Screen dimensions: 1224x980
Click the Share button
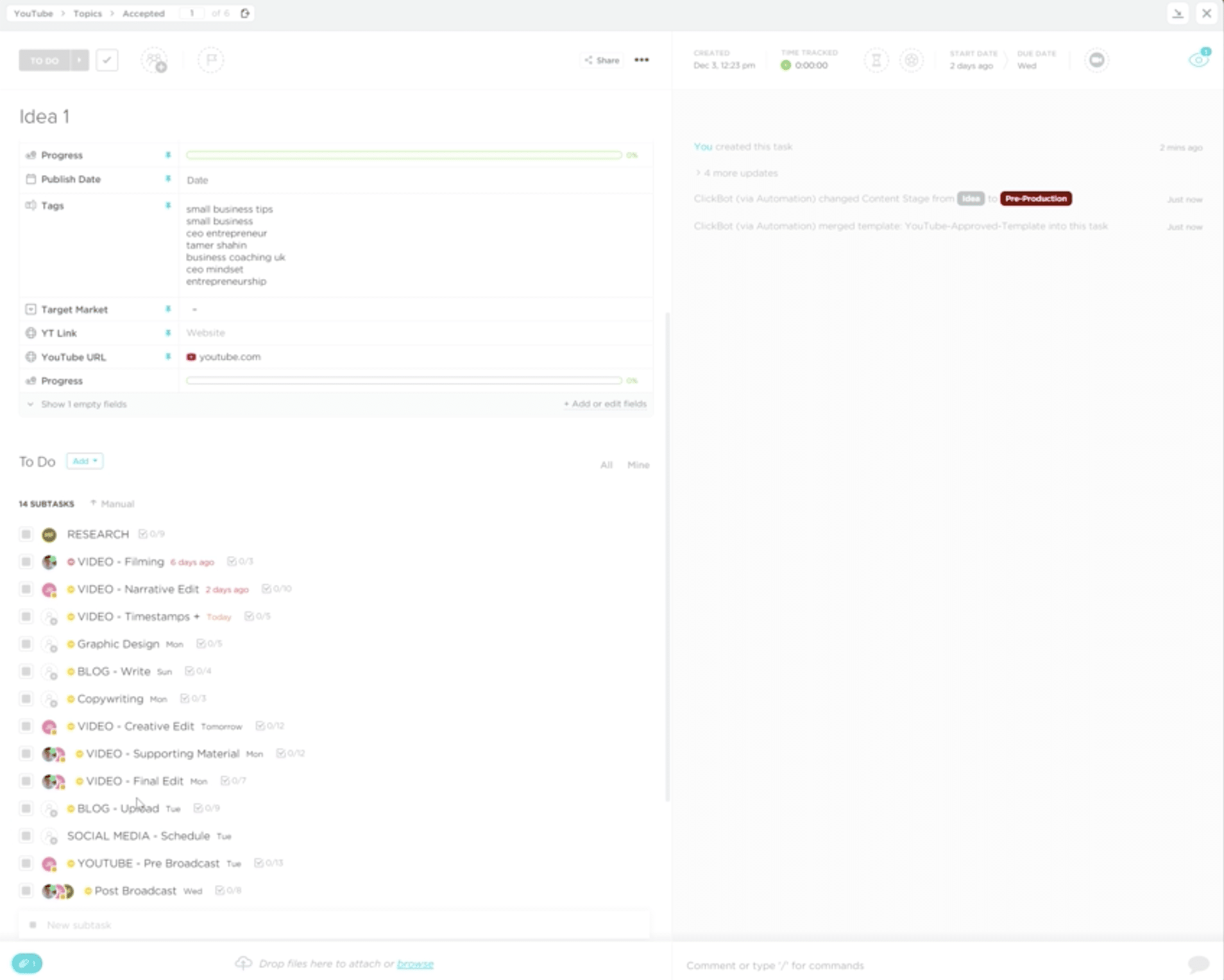[601, 60]
